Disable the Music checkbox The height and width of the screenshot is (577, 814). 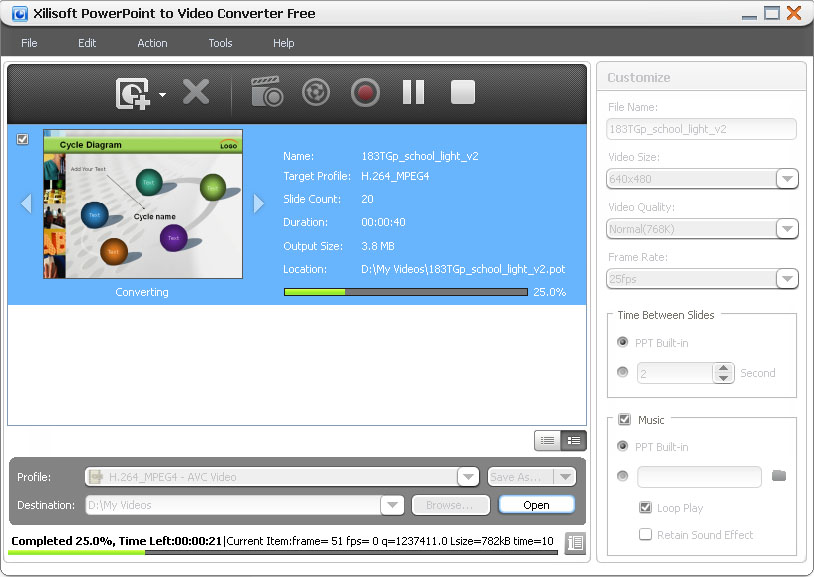(x=624, y=420)
